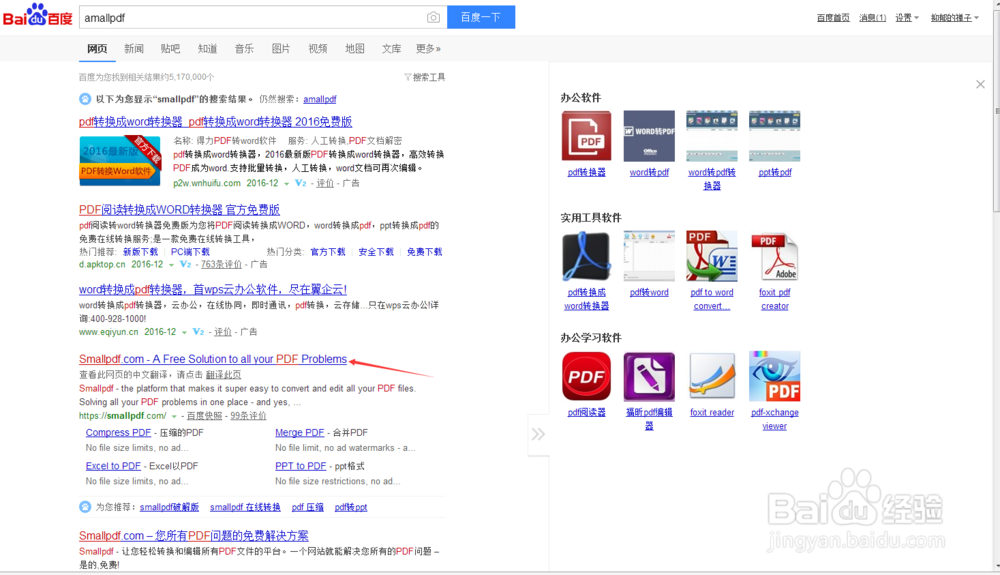Click the search tools filter icon
The height and width of the screenshot is (575, 1000).
point(407,77)
